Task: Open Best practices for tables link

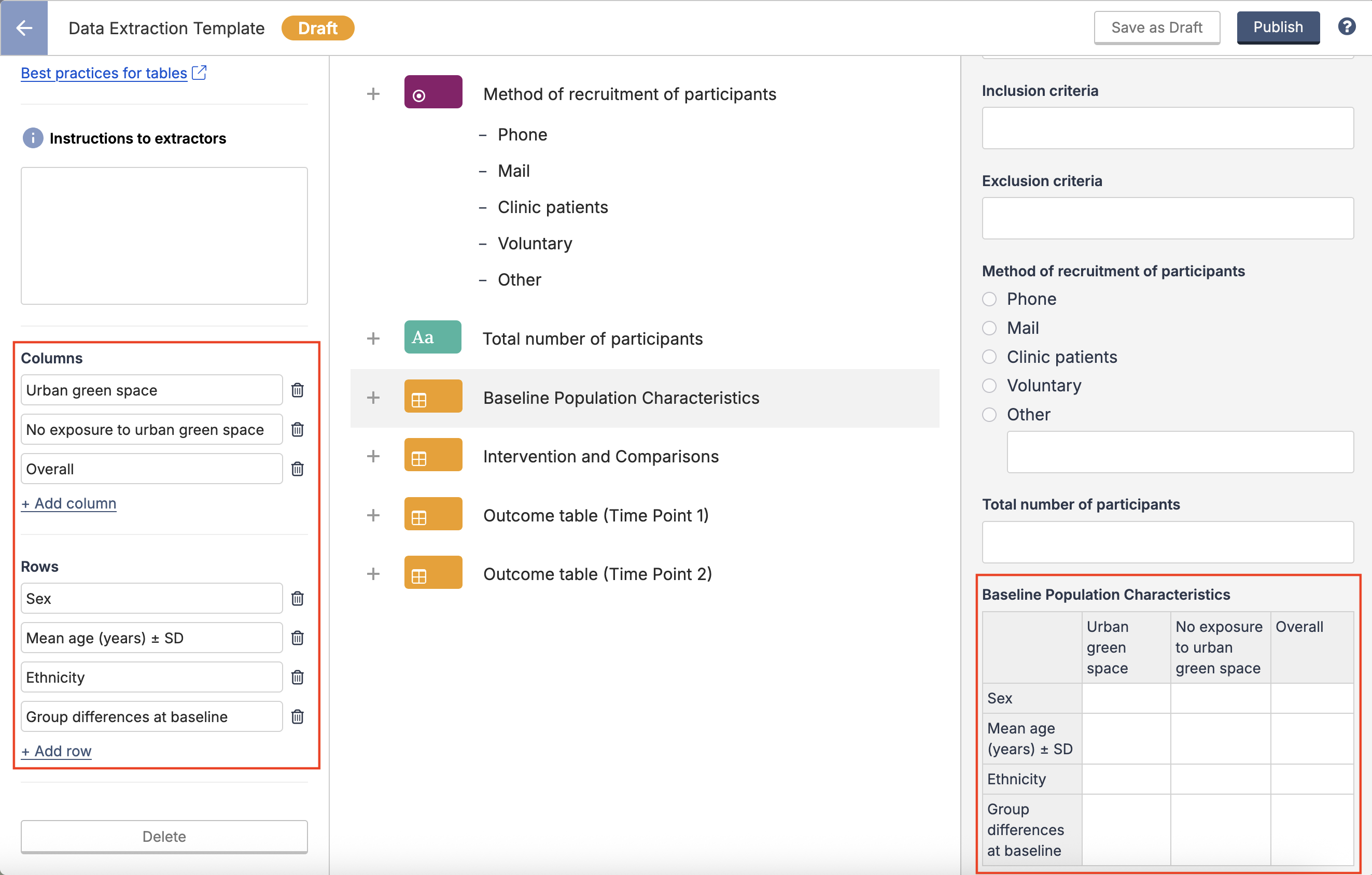Action: 104,73
